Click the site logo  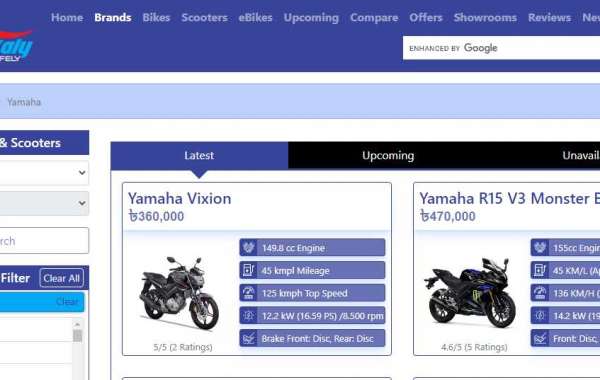pyautogui.click(x=16, y=46)
